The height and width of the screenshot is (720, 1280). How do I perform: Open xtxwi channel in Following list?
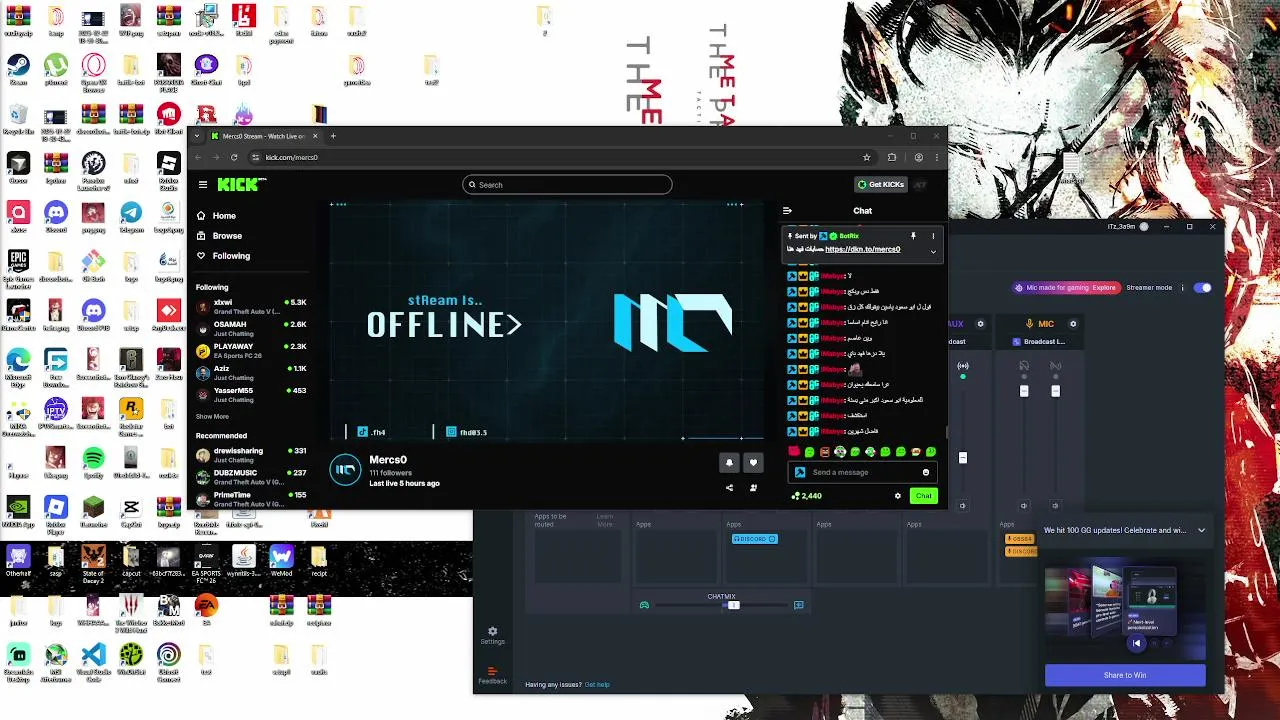tap(251, 306)
